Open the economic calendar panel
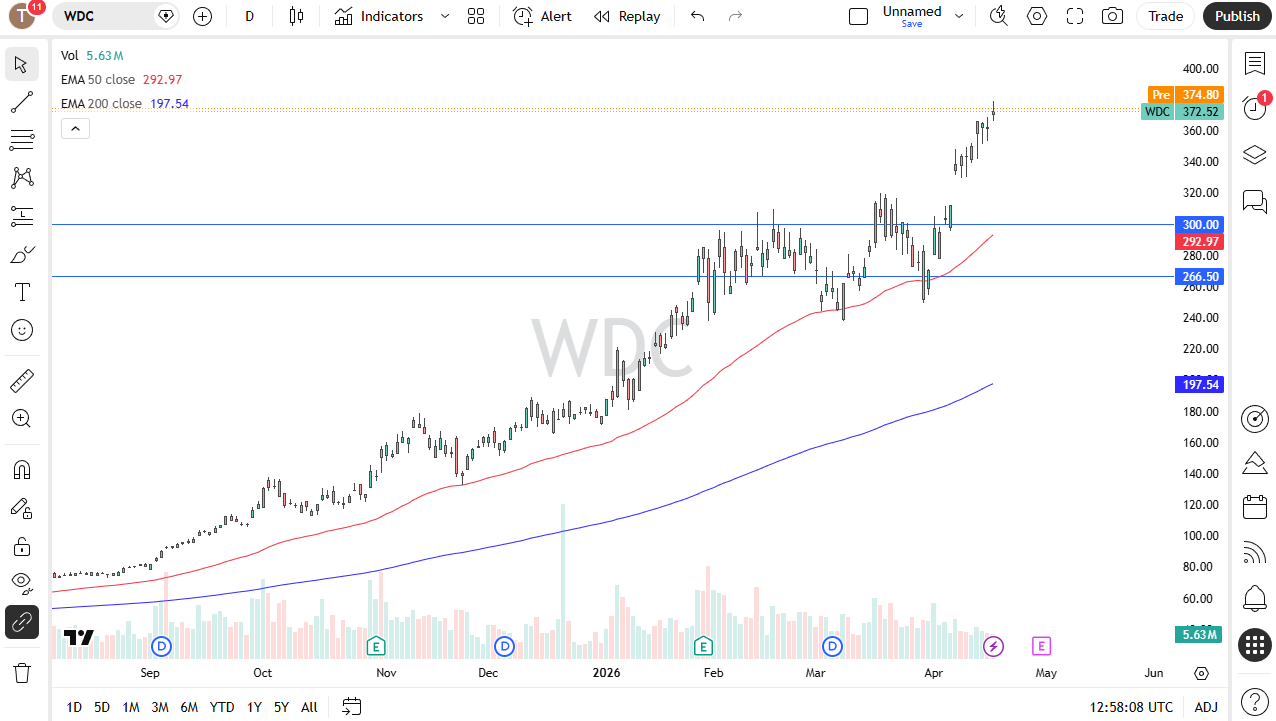 click(1255, 507)
